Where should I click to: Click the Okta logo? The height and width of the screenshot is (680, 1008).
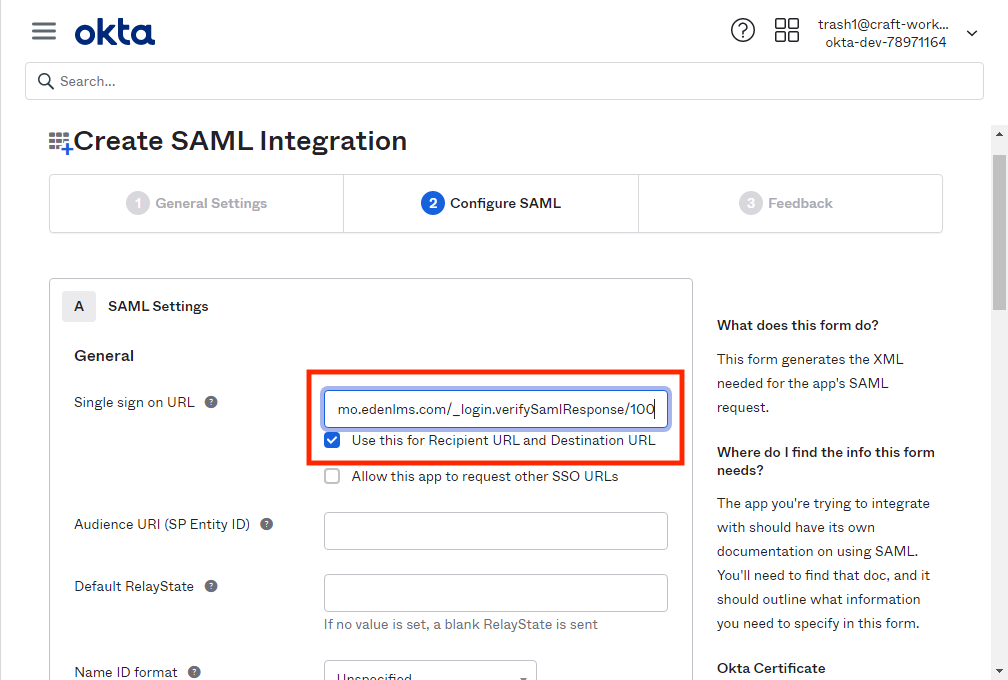point(114,33)
